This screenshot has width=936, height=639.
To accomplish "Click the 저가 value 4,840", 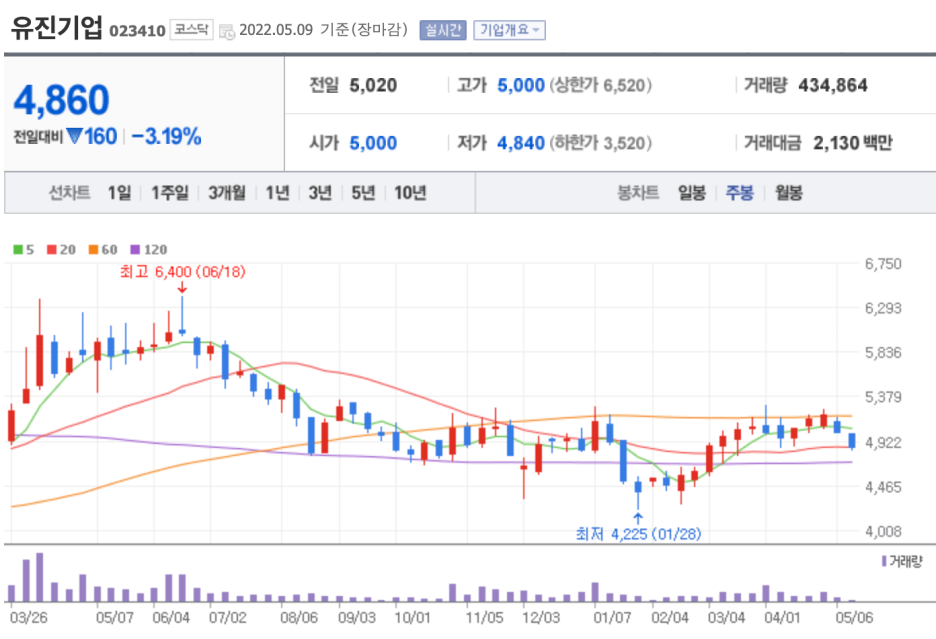I will click(x=521, y=143).
